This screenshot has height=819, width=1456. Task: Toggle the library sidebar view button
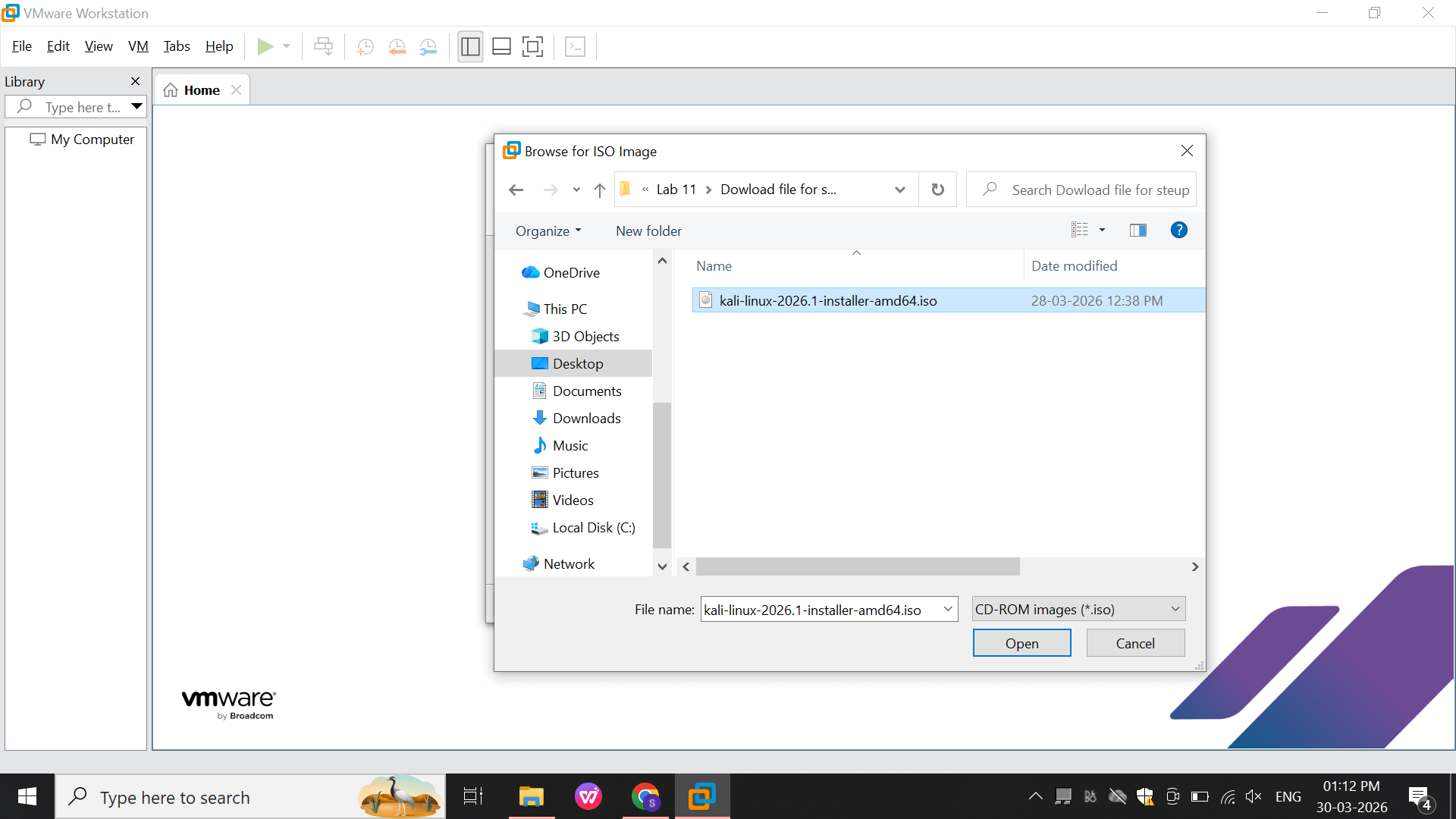[x=470, y=47]
